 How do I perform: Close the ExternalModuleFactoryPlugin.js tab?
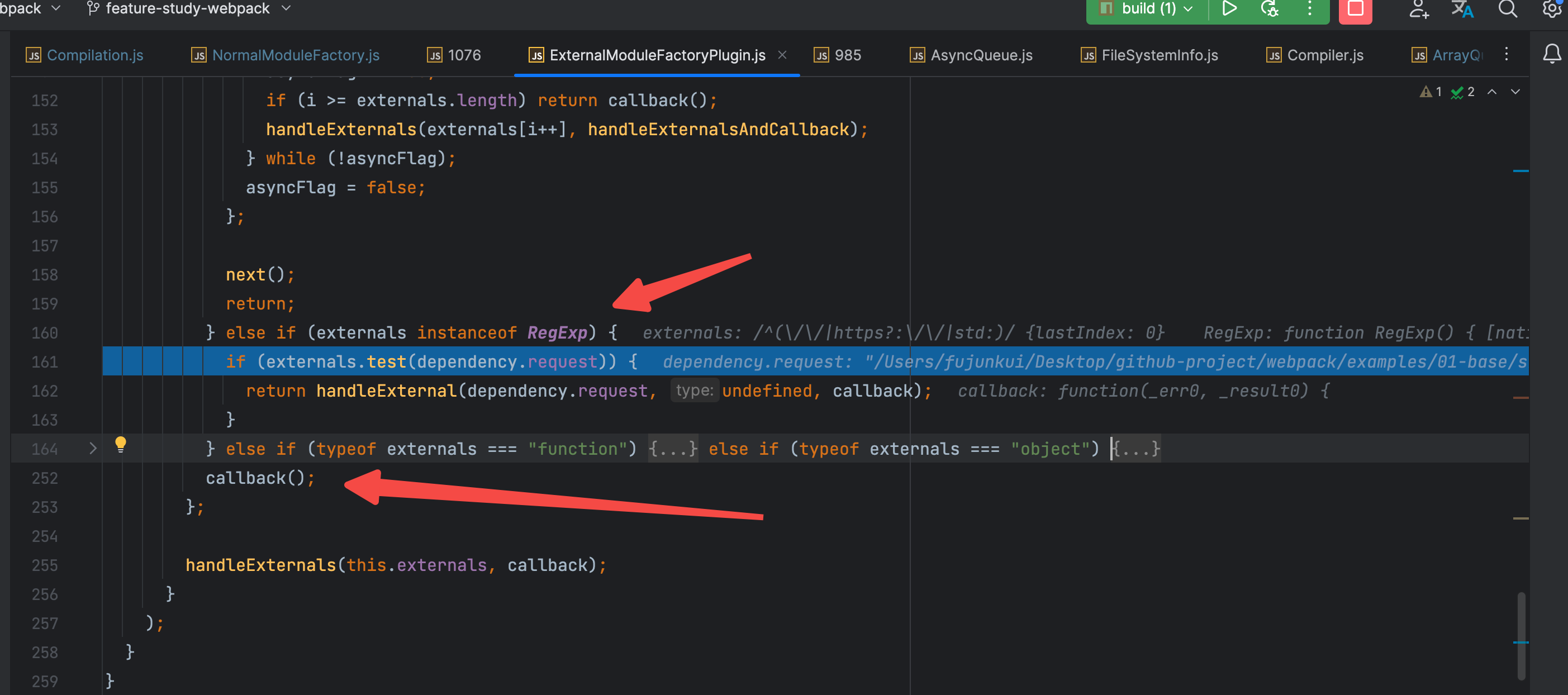(x=782, y=55)
